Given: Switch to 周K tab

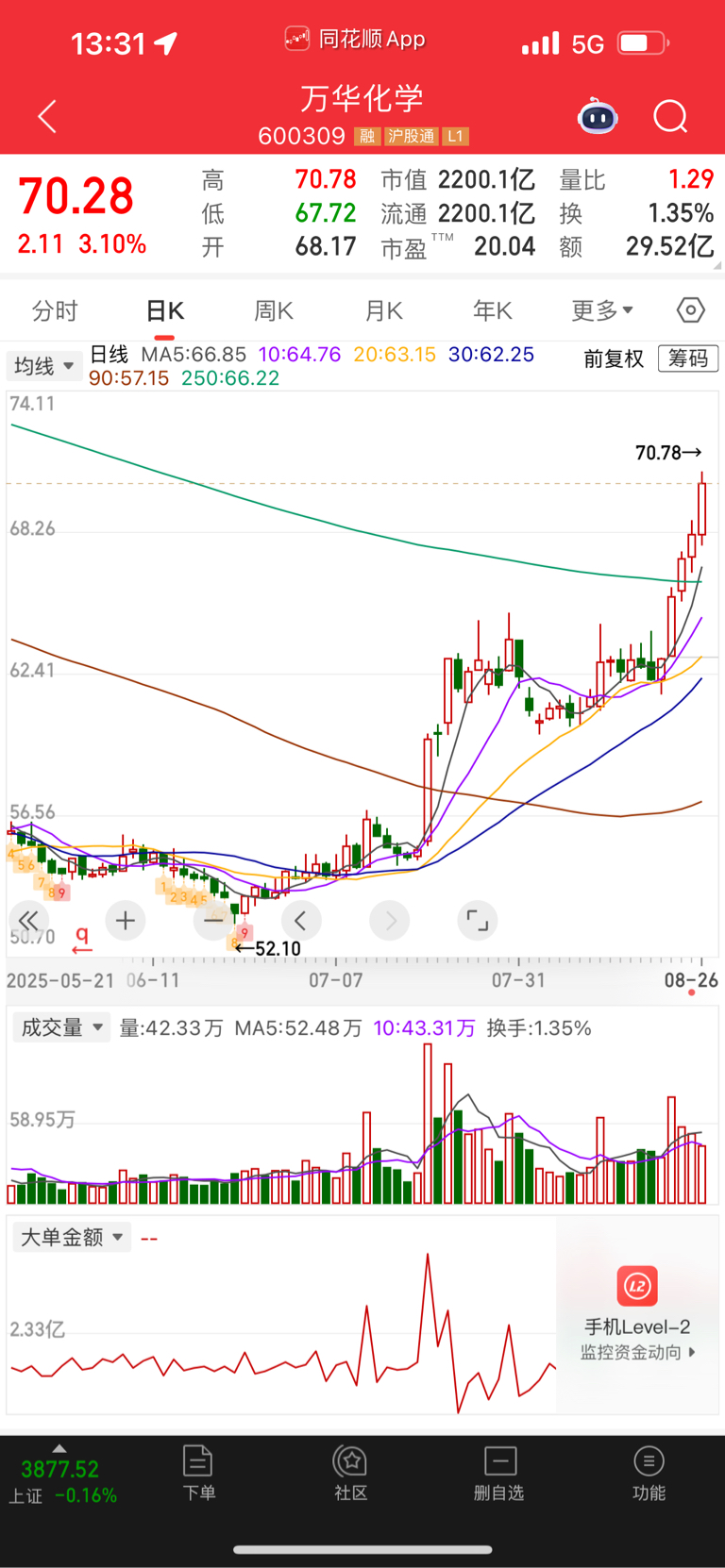Looking at the screenshot, I should [274, 310].
